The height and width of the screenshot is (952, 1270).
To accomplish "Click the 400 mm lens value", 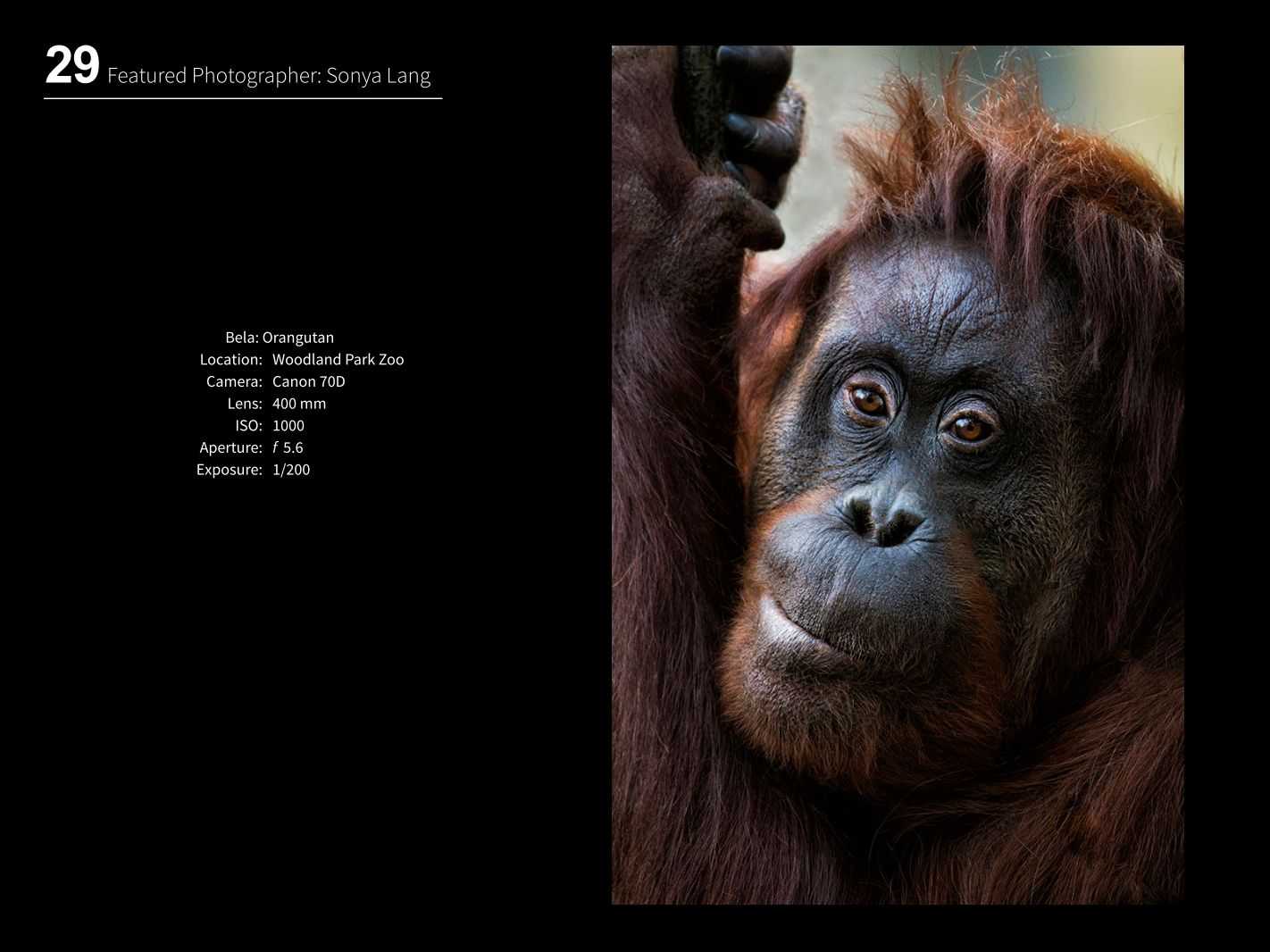I will click(x=299, y=404).
